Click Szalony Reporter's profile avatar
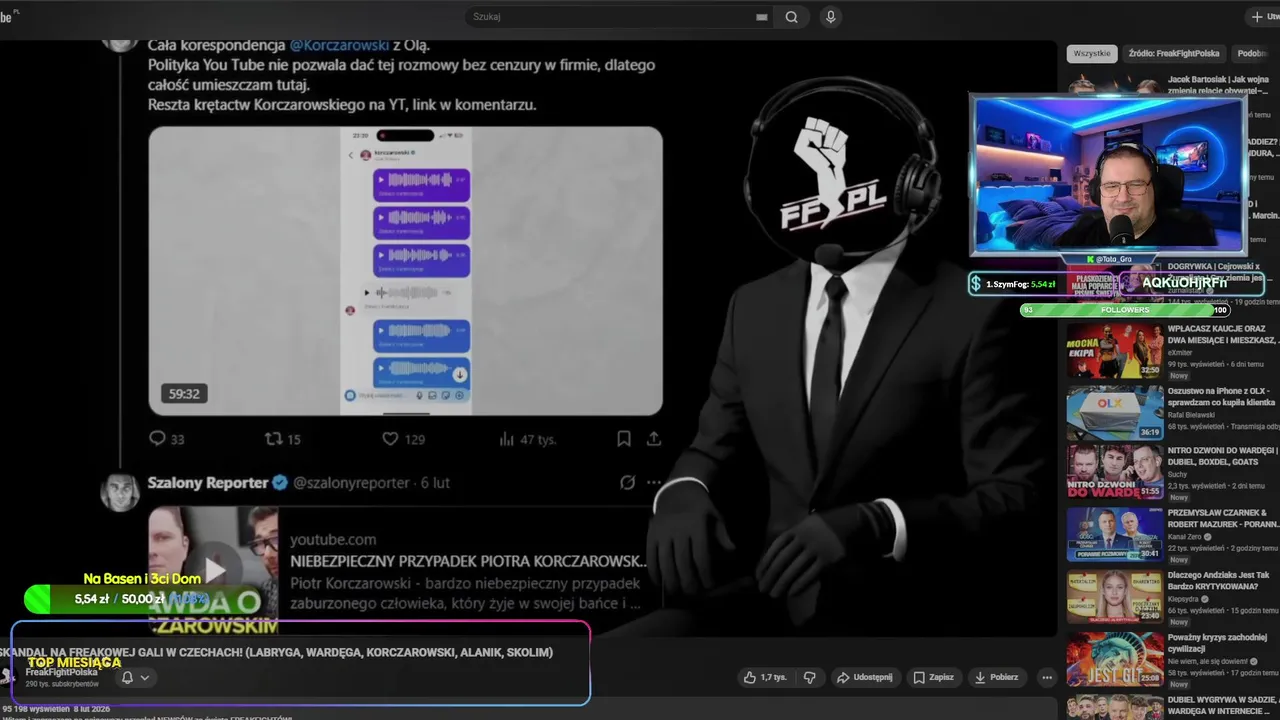1280x720 pixels. pos(120,492)
